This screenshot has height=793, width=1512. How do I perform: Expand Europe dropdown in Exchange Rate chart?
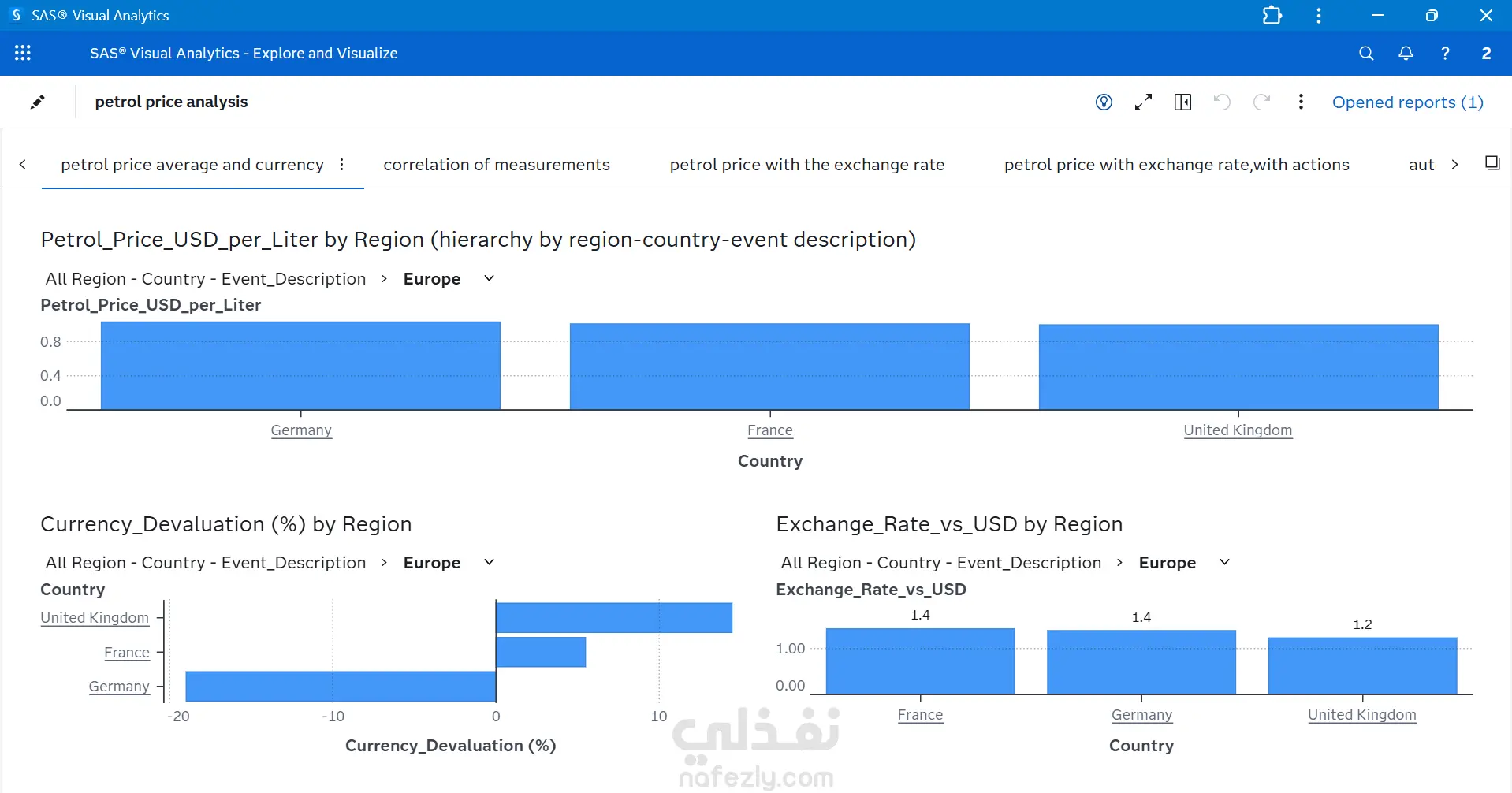(1224, 562)
